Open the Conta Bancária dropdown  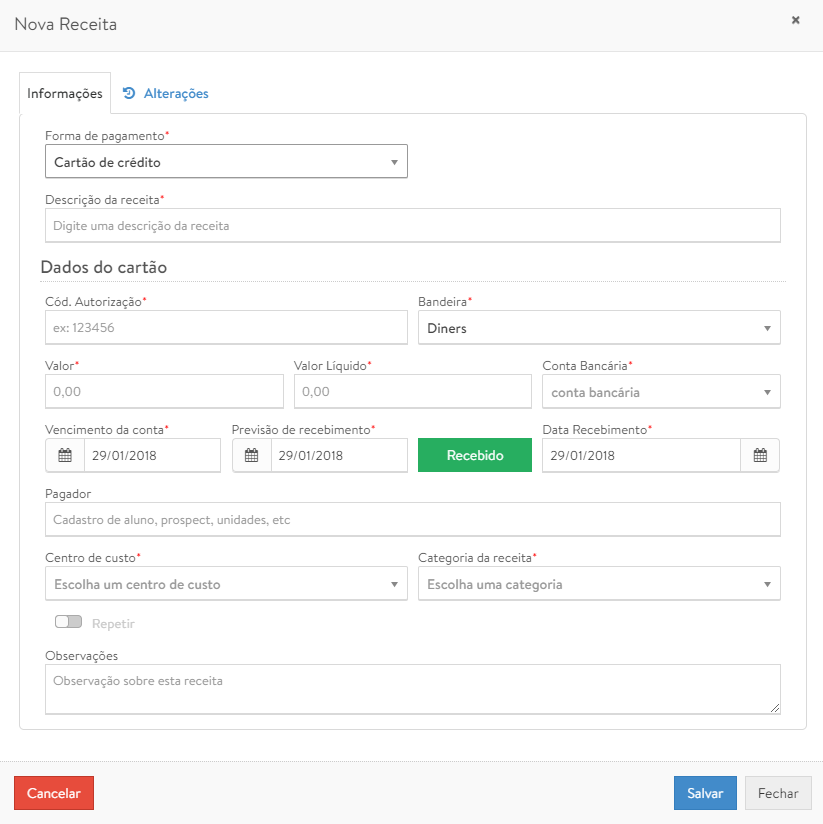coord(660,392)
